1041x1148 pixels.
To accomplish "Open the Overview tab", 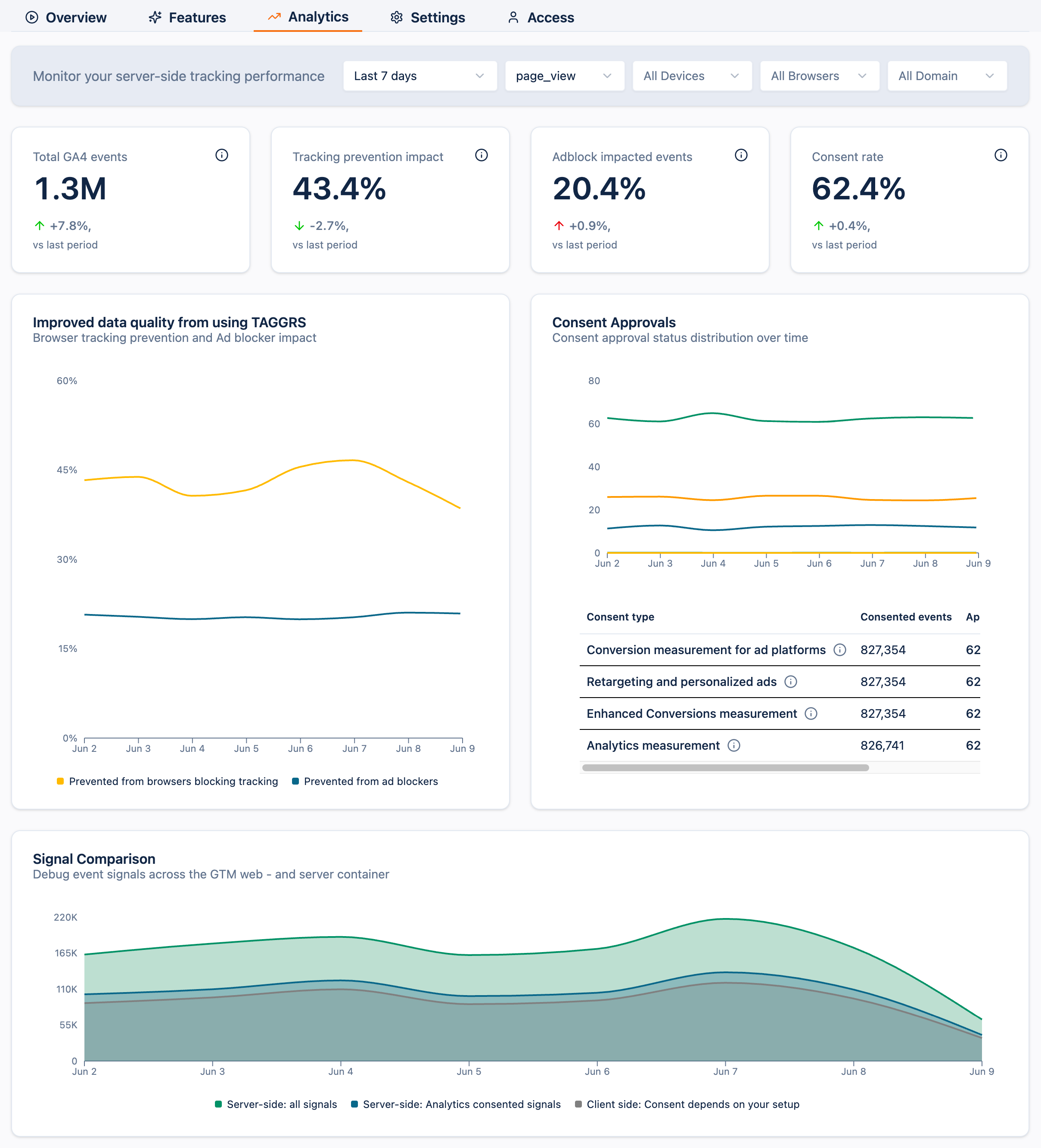I will click(66, 18).
